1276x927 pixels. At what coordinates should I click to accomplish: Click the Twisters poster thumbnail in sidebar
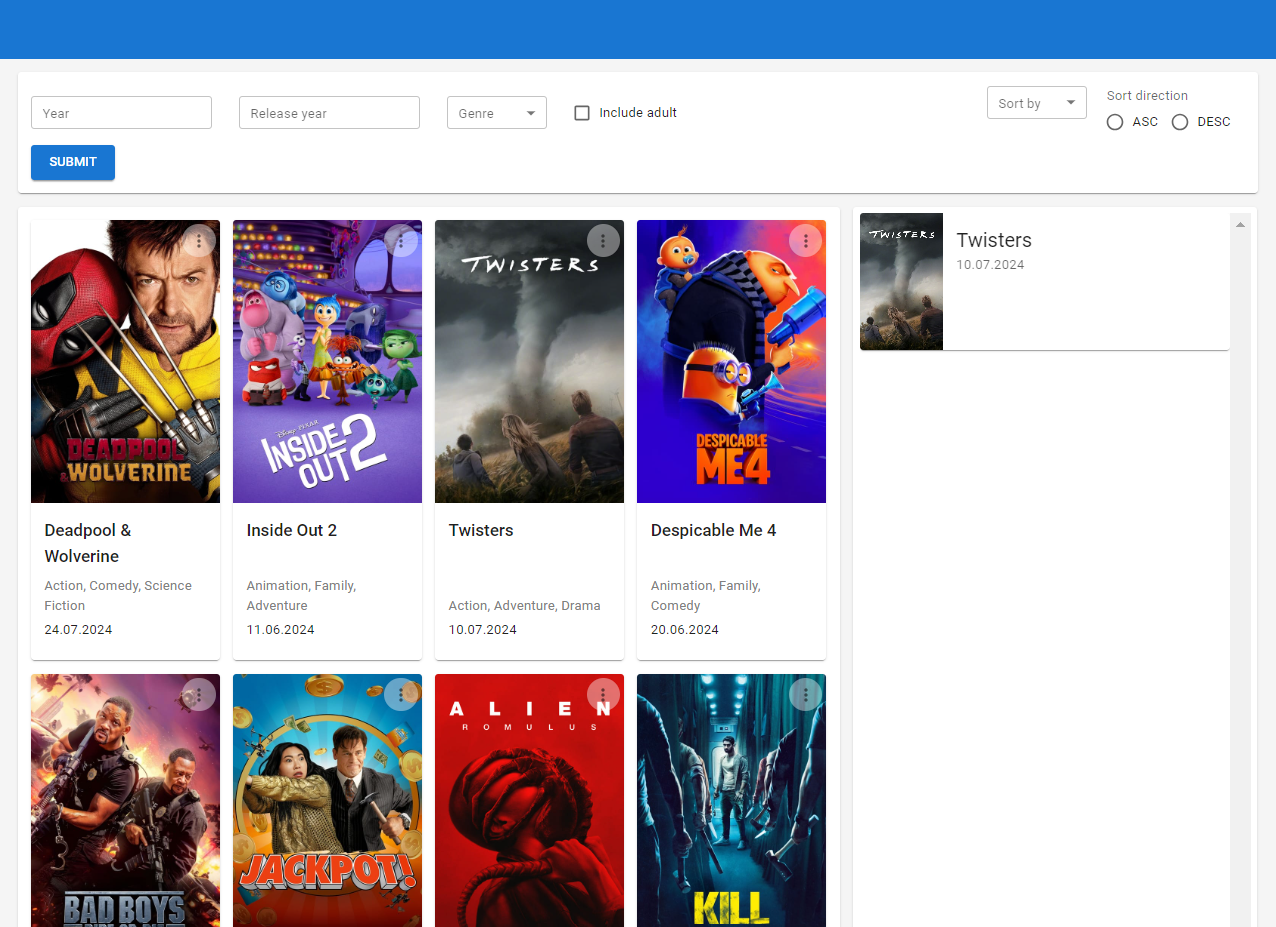click(x=901, y=281)
